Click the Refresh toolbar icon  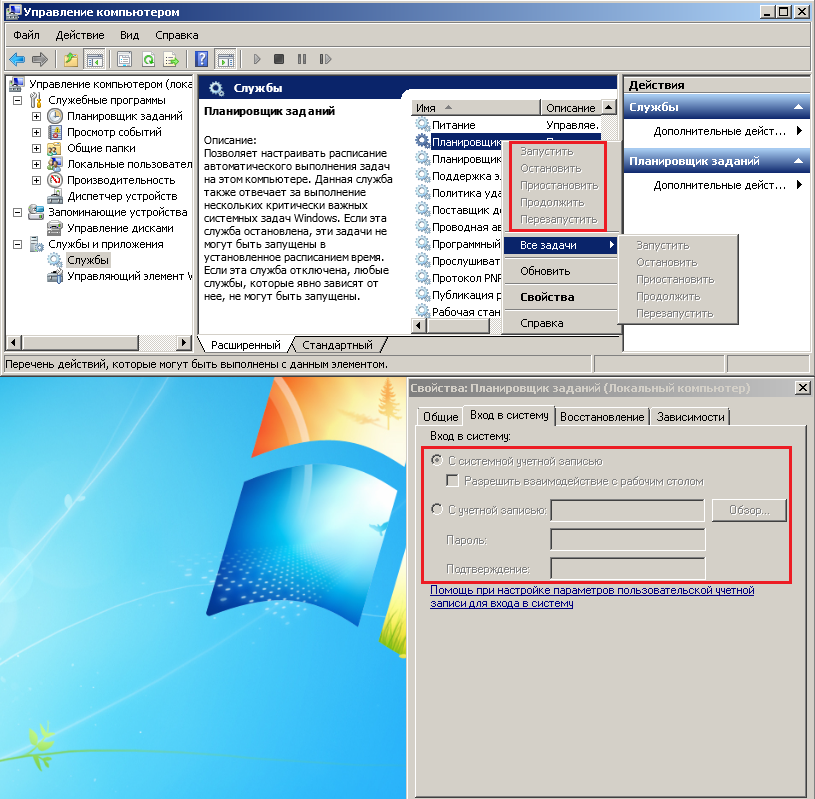[148, 59]
